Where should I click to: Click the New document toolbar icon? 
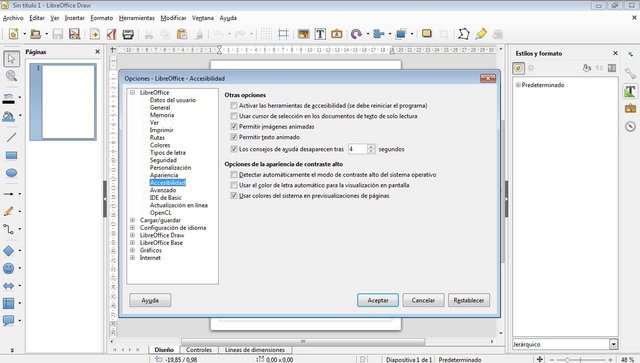coord(13,34)
